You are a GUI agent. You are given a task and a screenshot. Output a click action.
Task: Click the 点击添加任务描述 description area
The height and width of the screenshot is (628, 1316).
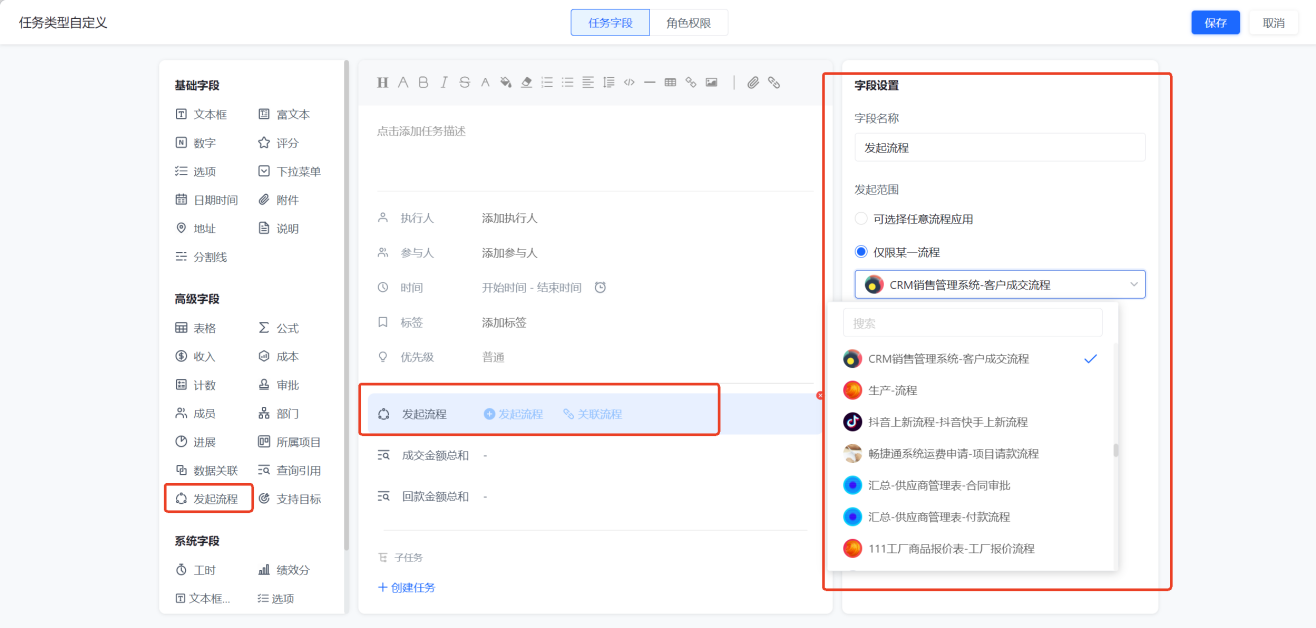click(421, 131)
